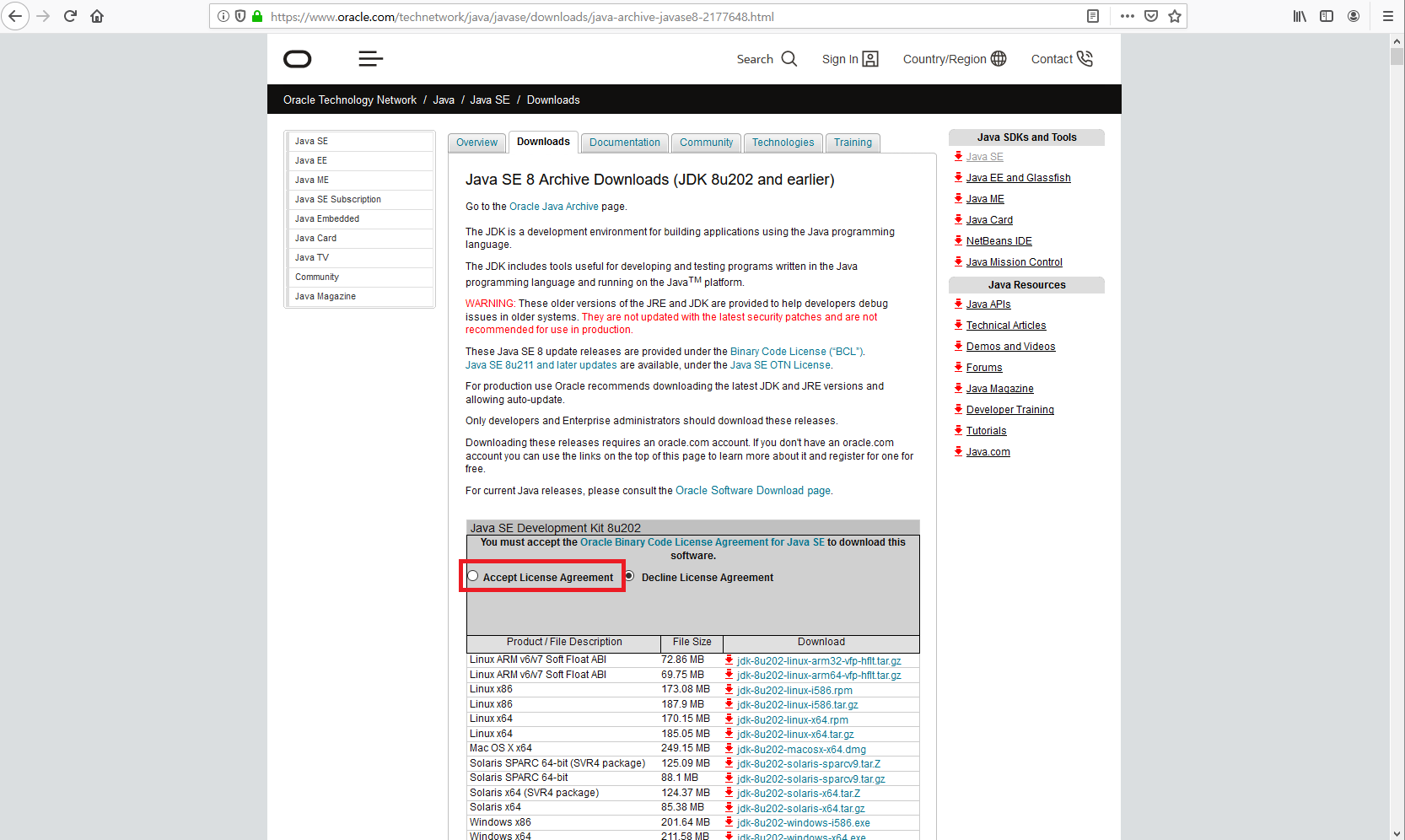Select the Downloads tab
Image resolution: width=1405 pixels, height=840 pixels.
click(543, 142)
